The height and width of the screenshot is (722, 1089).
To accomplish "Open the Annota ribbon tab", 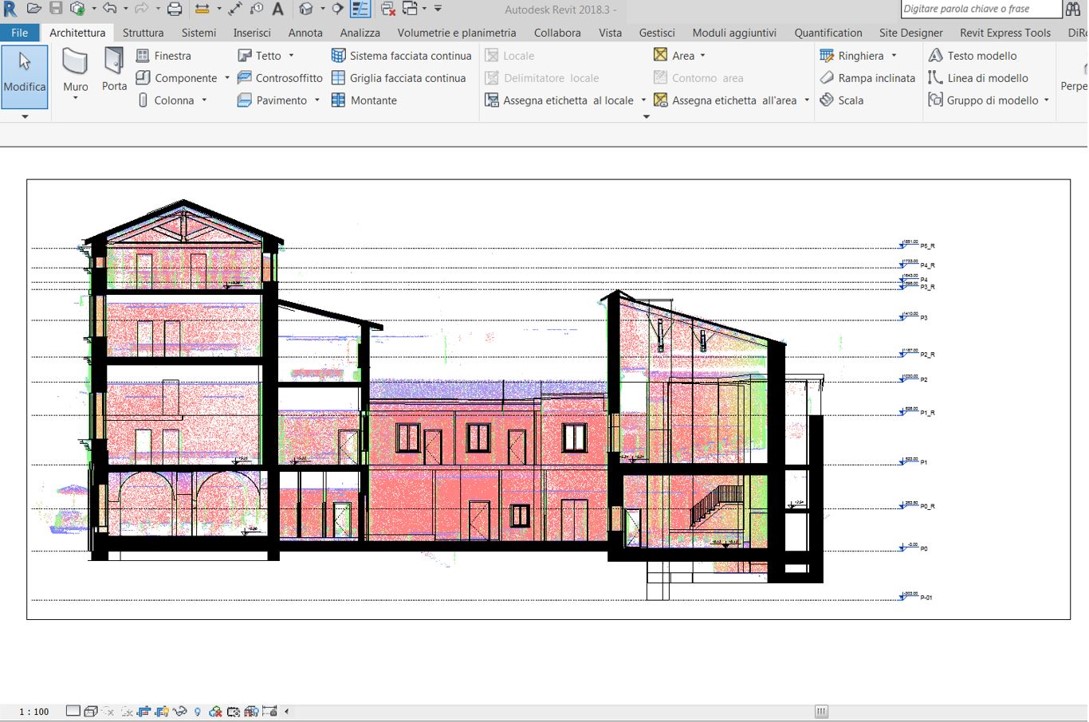I will (x=305, y=33).
